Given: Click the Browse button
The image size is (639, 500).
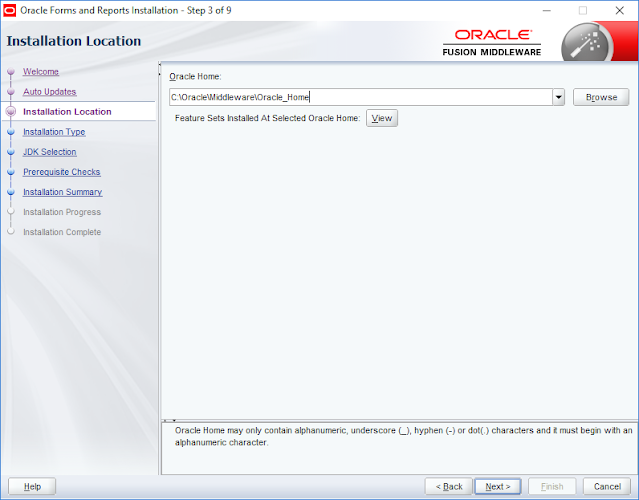Looking at the screenshot, I should click(x=601, y=97).
